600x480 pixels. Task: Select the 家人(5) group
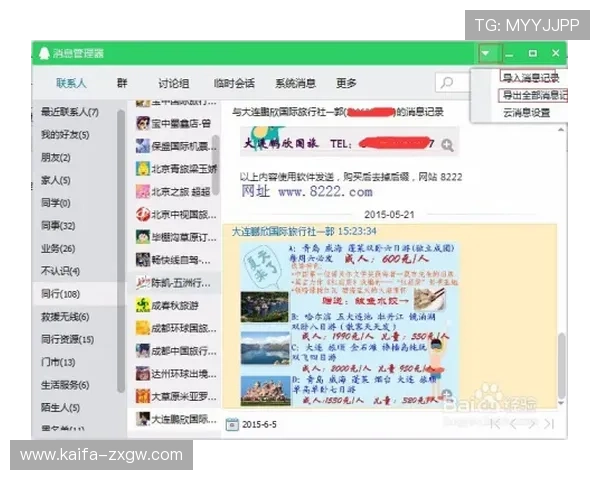click(x=56, y=180)
